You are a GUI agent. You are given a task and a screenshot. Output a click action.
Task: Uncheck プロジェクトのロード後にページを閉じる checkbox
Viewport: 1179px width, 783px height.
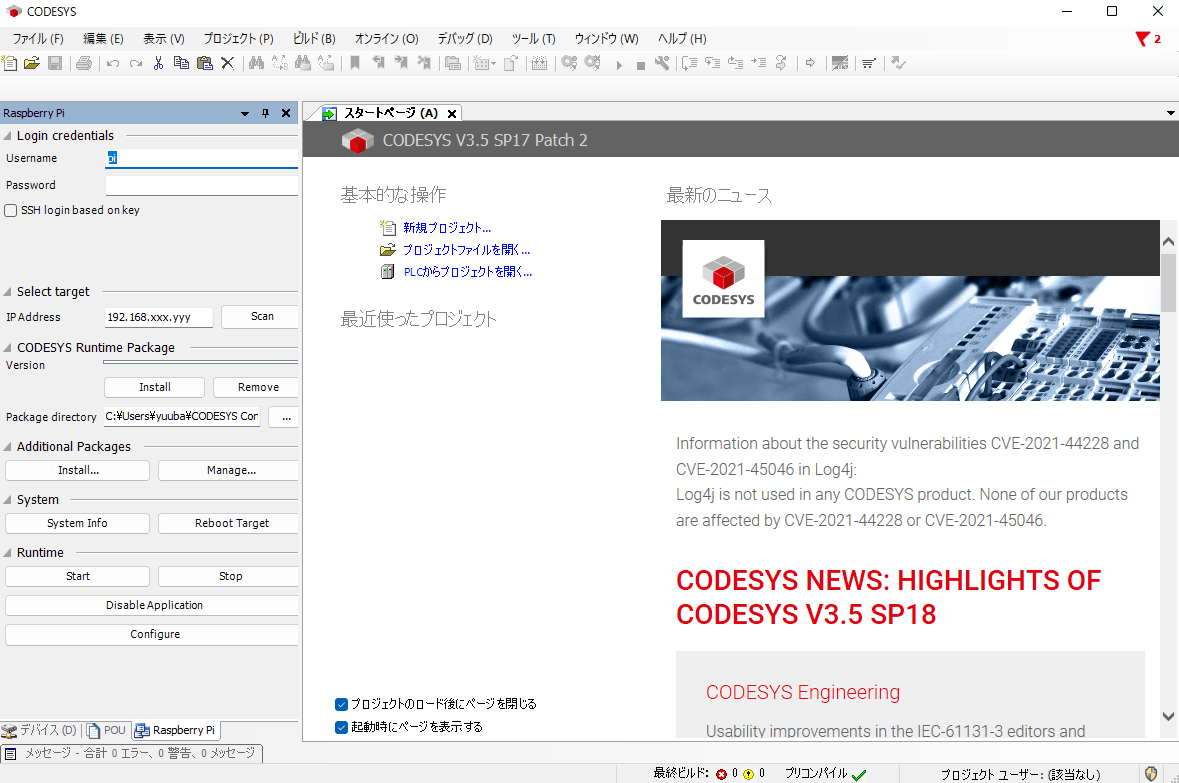point(341,704)
